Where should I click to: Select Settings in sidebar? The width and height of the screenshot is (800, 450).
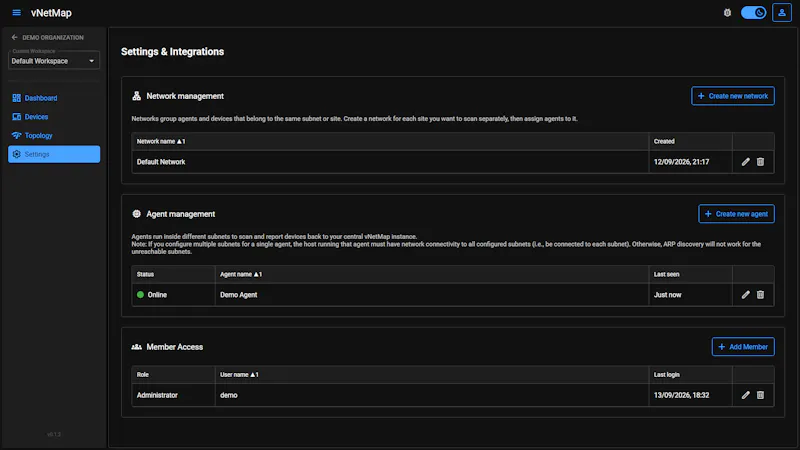click(54, 154)
